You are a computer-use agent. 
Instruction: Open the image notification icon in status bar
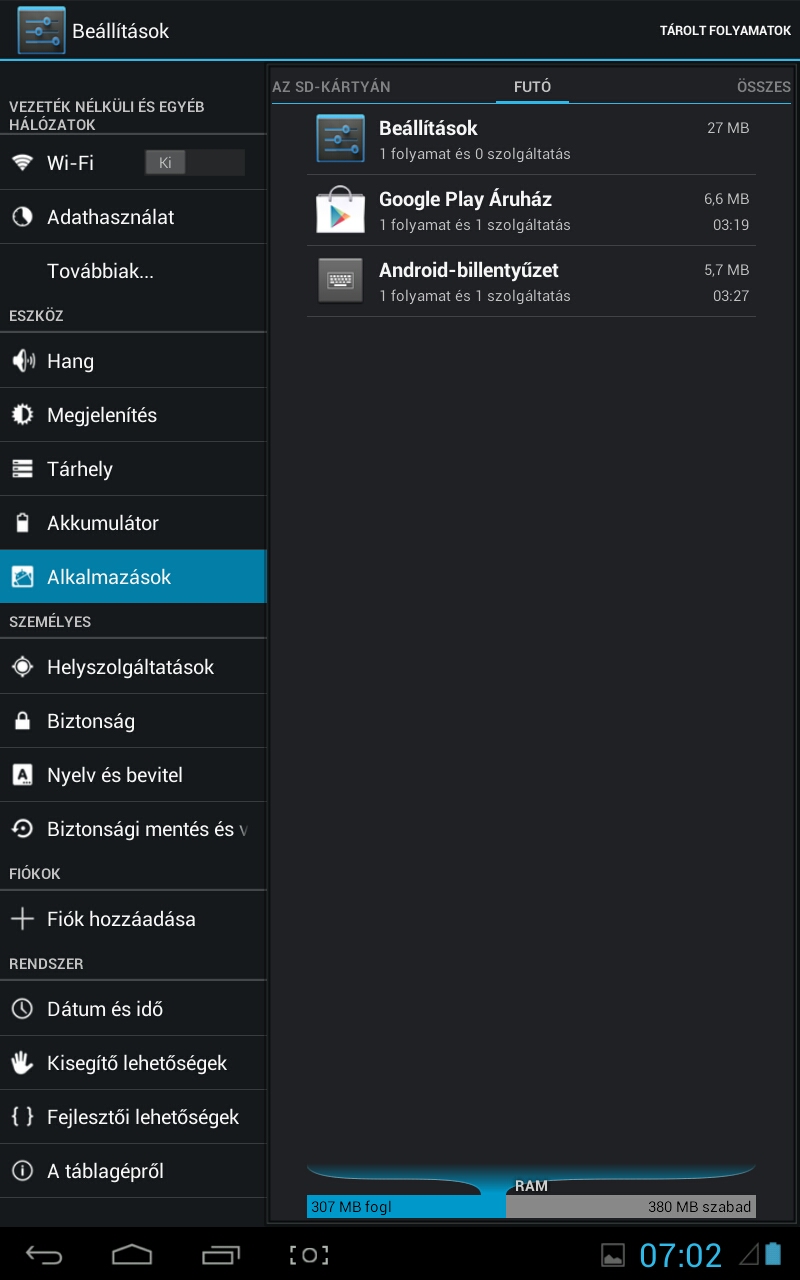tap(613, 1255)
